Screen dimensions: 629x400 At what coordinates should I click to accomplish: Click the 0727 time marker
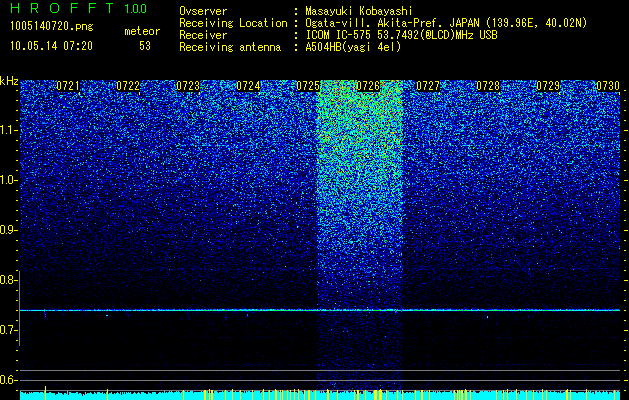tap(428, 86)
